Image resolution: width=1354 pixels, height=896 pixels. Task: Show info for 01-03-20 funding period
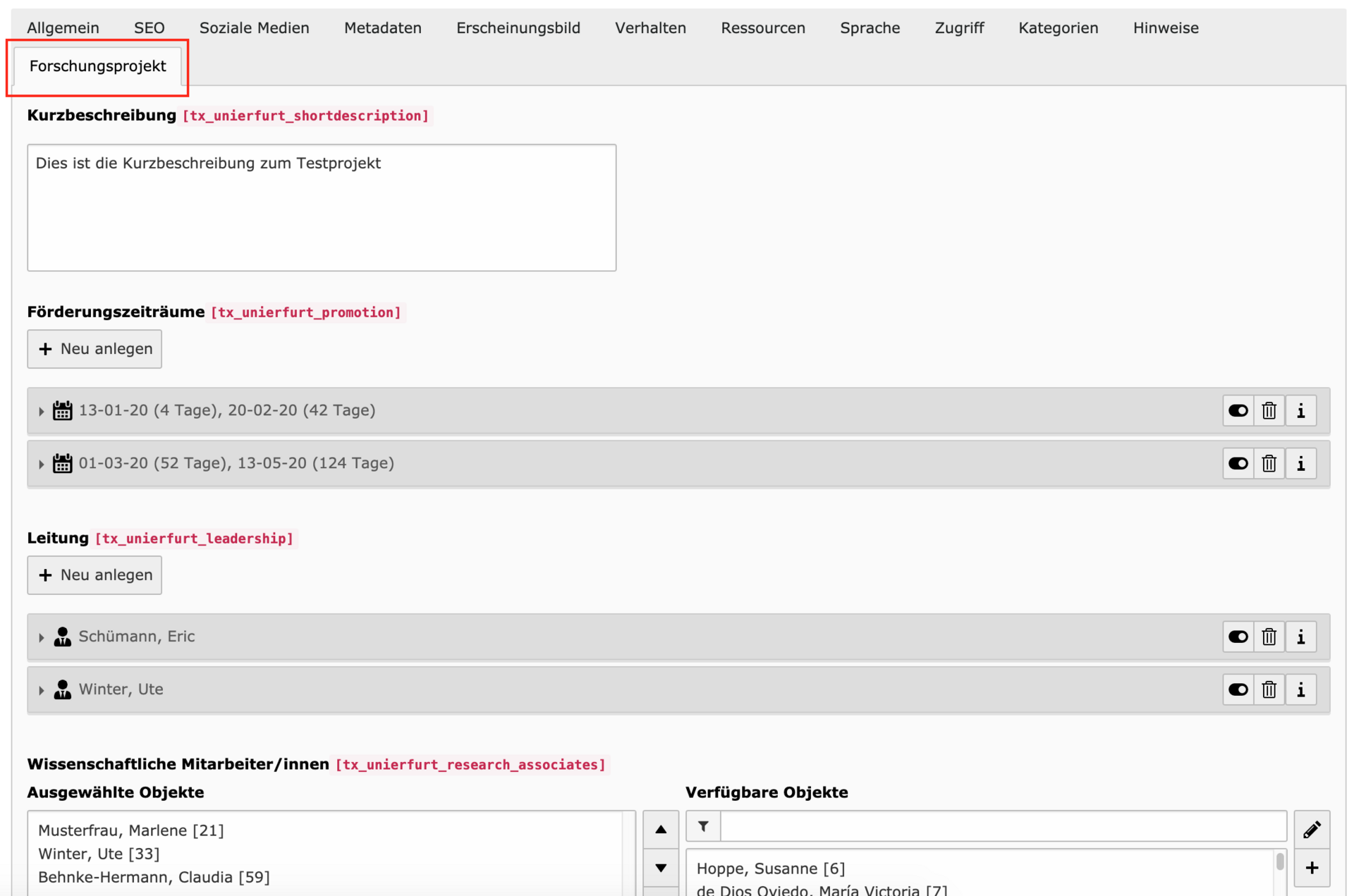click(x=1300, y=463)
